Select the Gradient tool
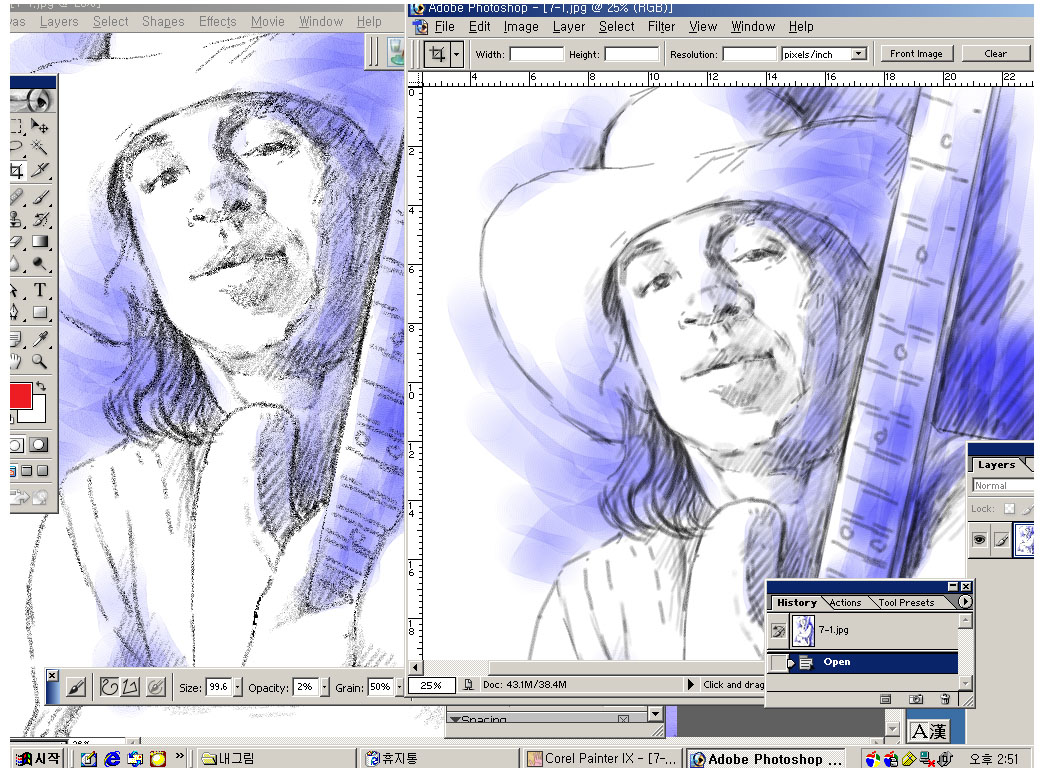The height and width of the screenshot is (768, 1041). (40, 242)
